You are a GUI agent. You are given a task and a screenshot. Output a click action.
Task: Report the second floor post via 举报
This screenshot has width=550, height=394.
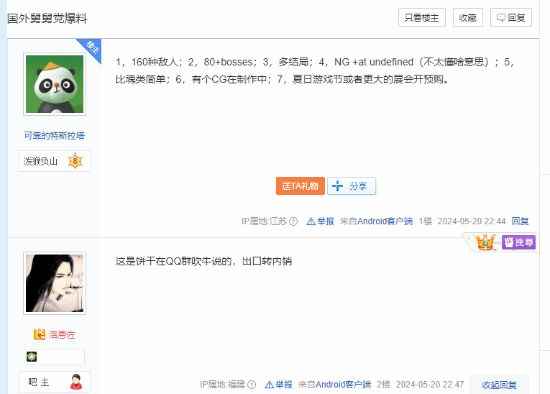(x=278, y=385)
